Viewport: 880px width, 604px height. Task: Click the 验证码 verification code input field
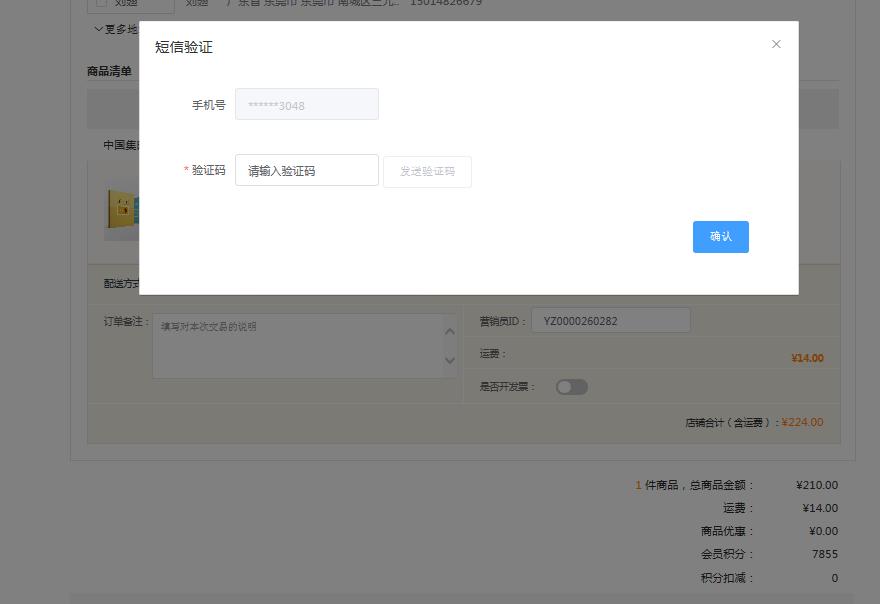[305, 170]
